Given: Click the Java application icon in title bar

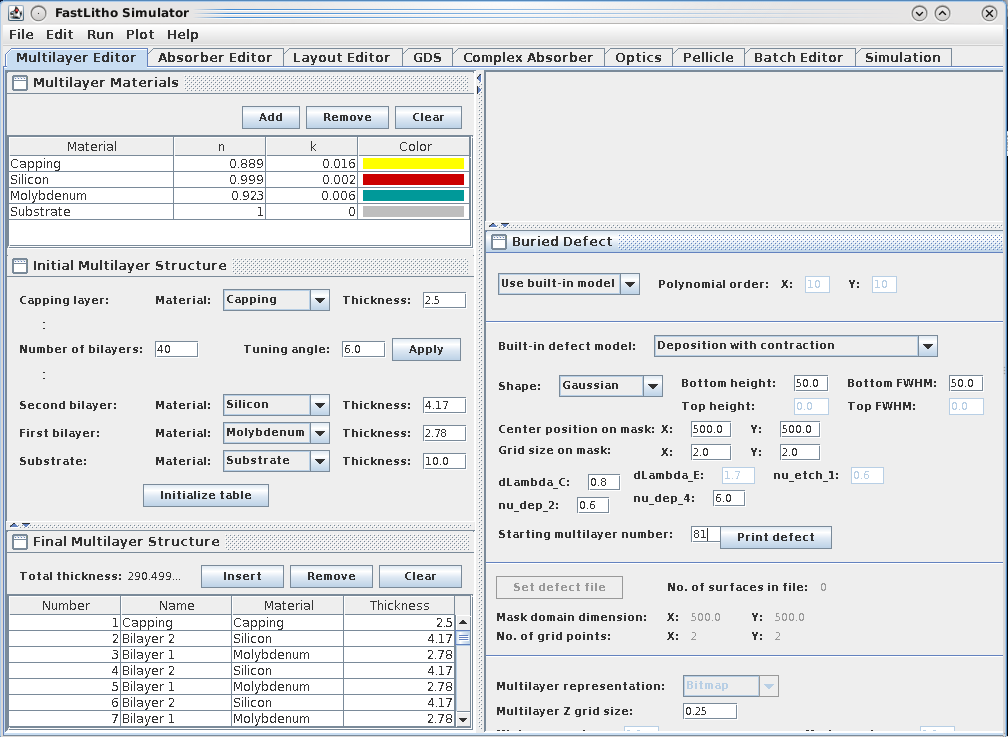Looking at the screenshot, I should pyautogui.click(x=16, y=13).
